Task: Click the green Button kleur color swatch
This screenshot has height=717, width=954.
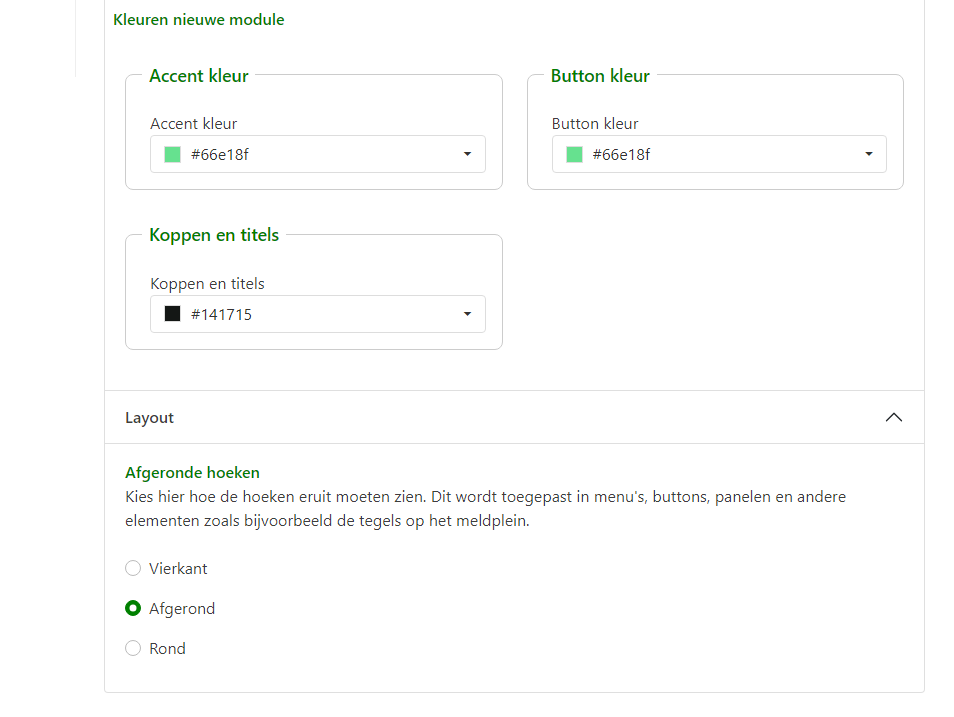Action: pos(574,154)
